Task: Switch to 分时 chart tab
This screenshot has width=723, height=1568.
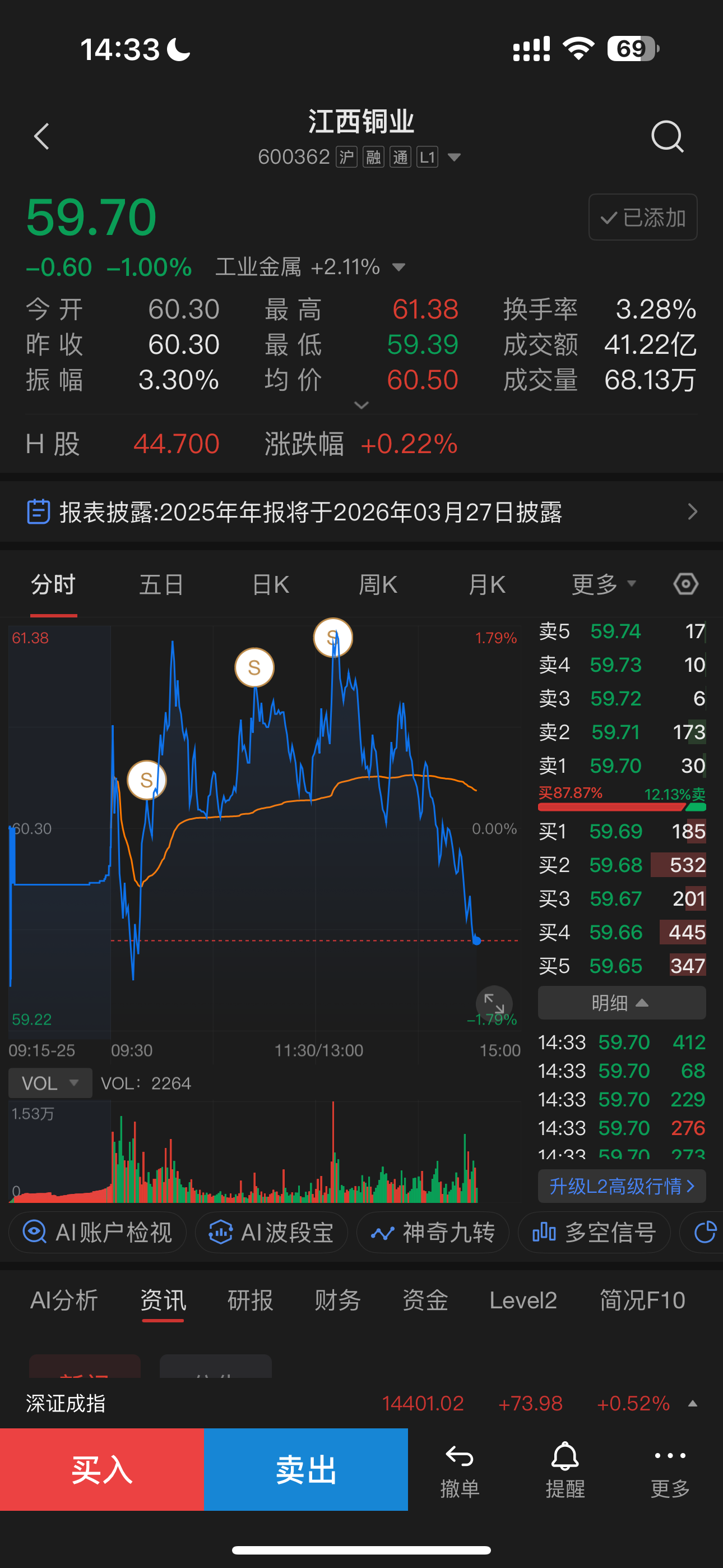Action: (54, 584)
